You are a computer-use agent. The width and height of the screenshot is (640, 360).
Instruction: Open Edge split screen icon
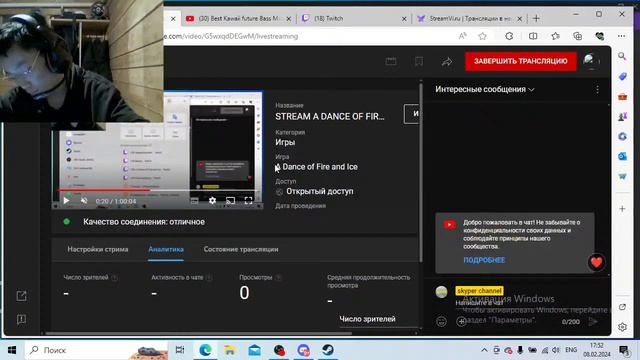coord(533,36)
